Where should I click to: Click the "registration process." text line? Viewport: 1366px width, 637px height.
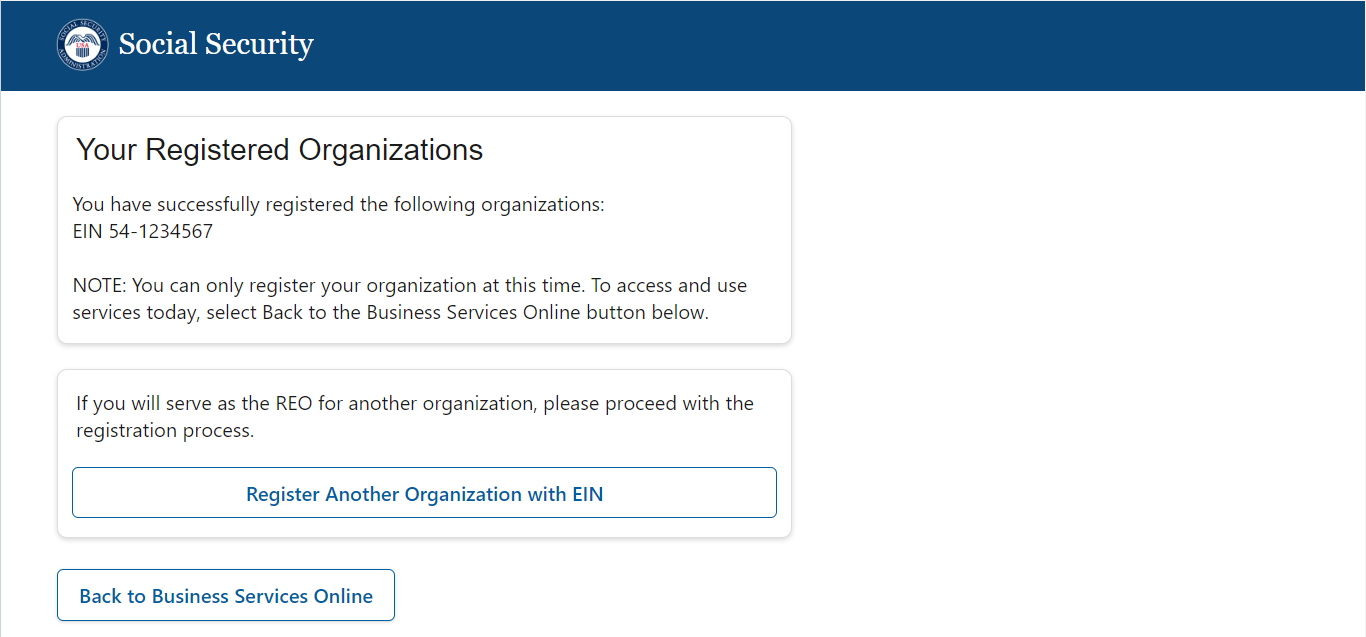tap(165, 431)
